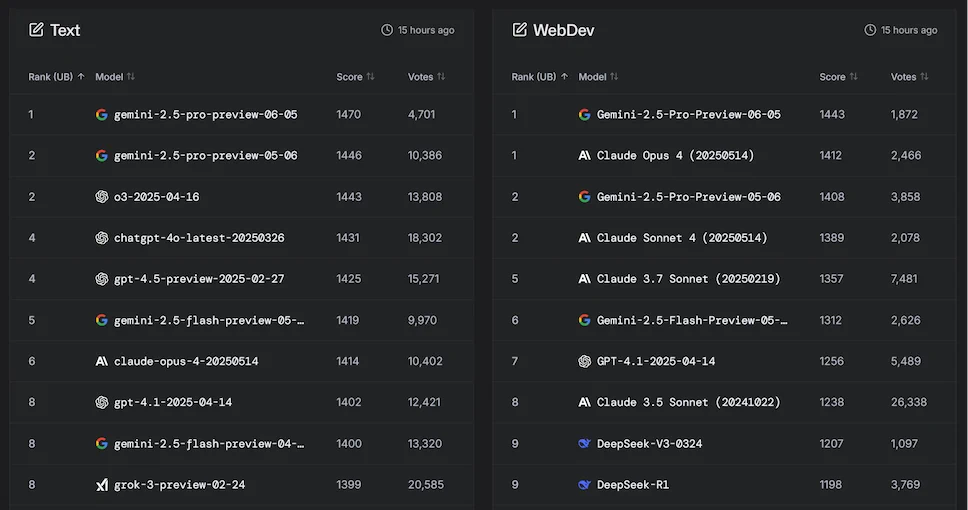Click votes 20,585 in Text table
The image size is (968, 510).
coord(425,485)
